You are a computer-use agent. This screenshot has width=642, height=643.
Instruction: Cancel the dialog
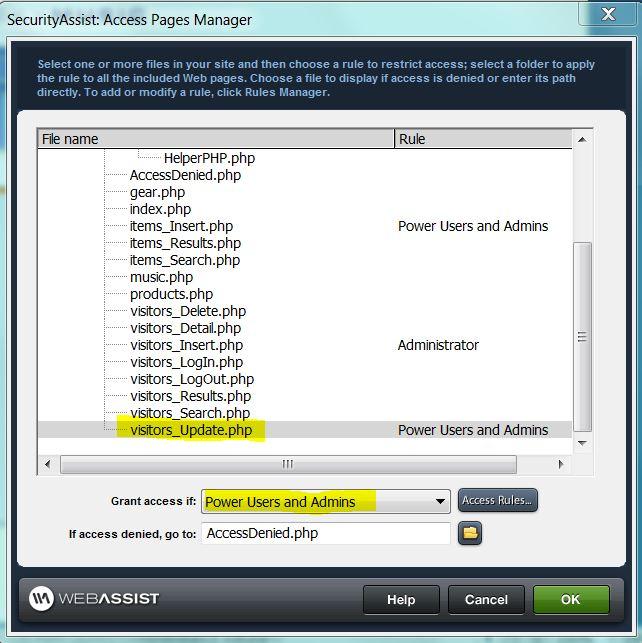click(x=486, y=600)
